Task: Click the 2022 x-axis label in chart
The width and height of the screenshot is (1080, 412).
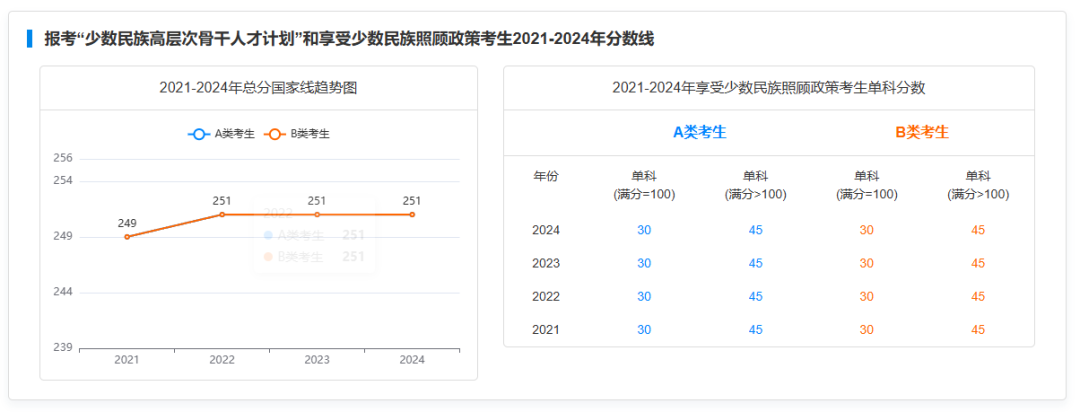Action: (x=222, y=360)
